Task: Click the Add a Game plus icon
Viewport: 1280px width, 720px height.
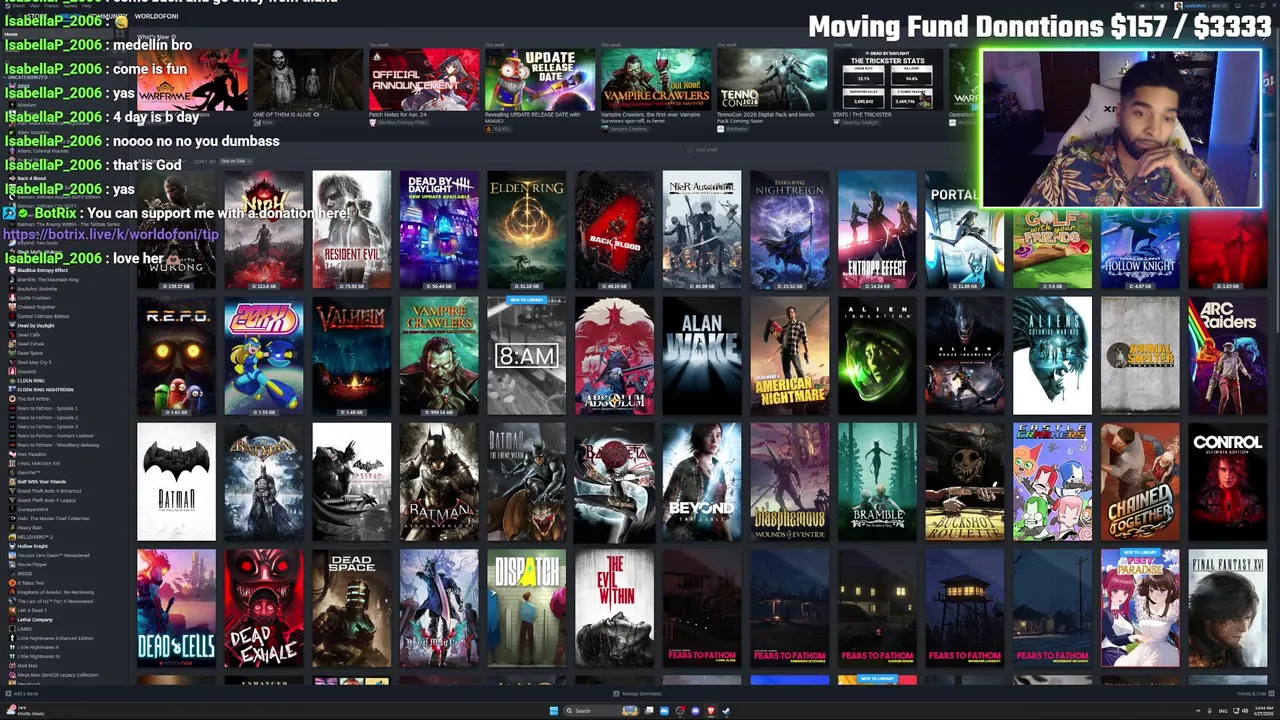Action: [x=8, y=694]
